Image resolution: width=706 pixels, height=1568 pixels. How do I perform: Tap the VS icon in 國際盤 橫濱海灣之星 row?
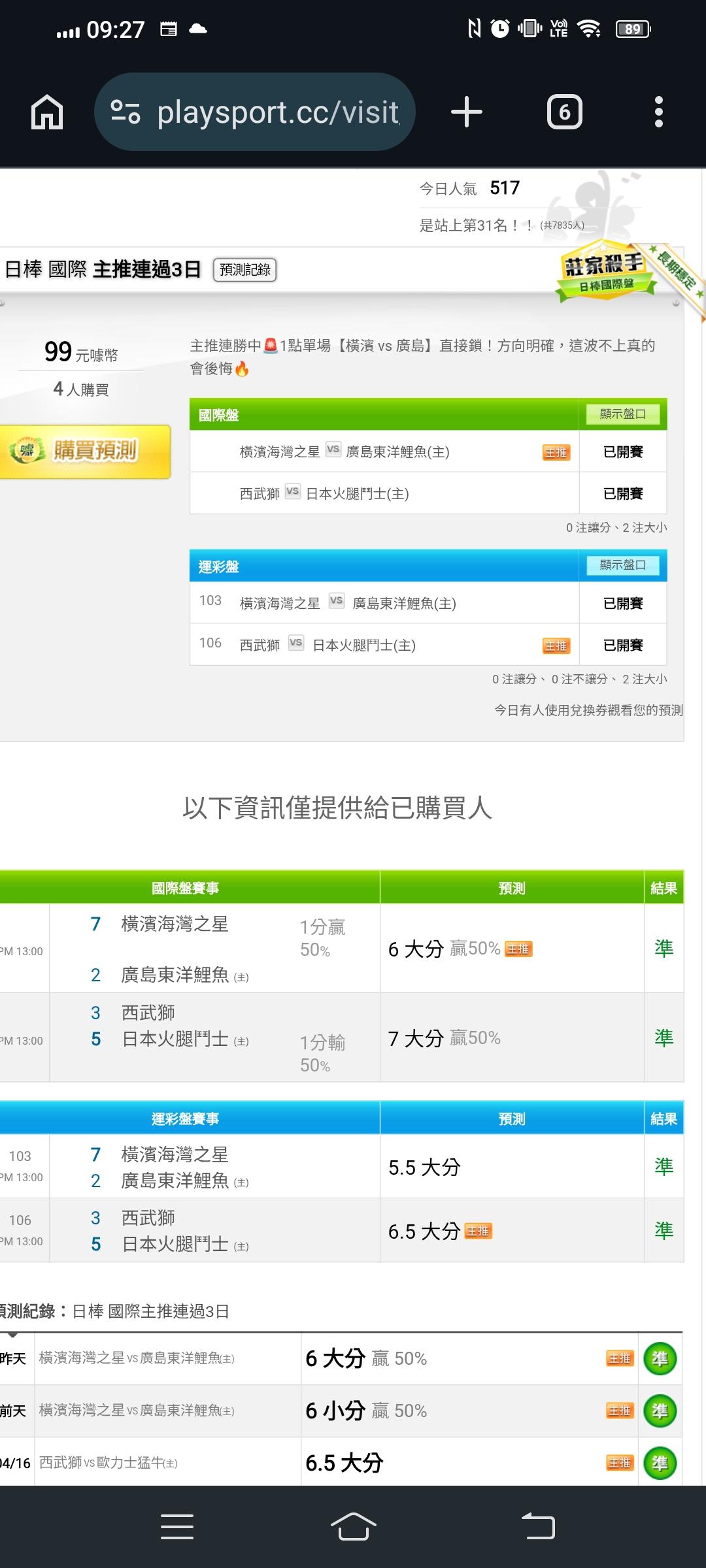[x=333, y=449]
